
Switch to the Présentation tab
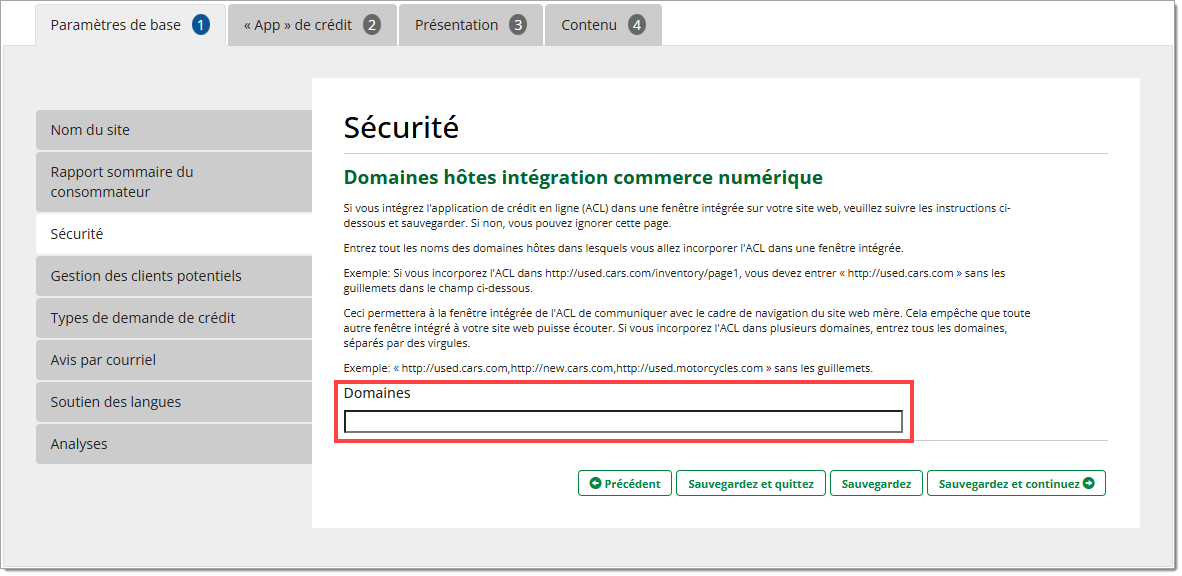(x=457, y=25)
